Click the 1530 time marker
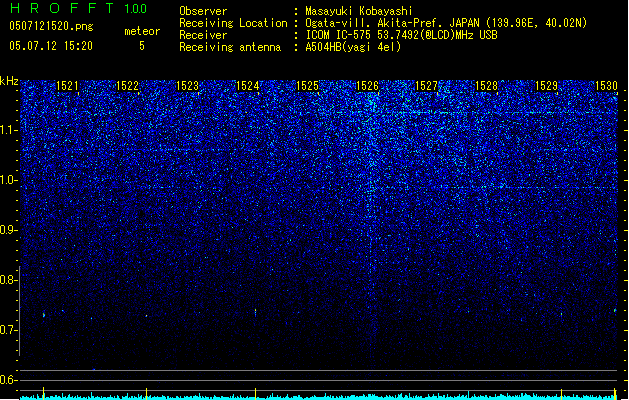The image size is (629, 400). pos(607,86)
